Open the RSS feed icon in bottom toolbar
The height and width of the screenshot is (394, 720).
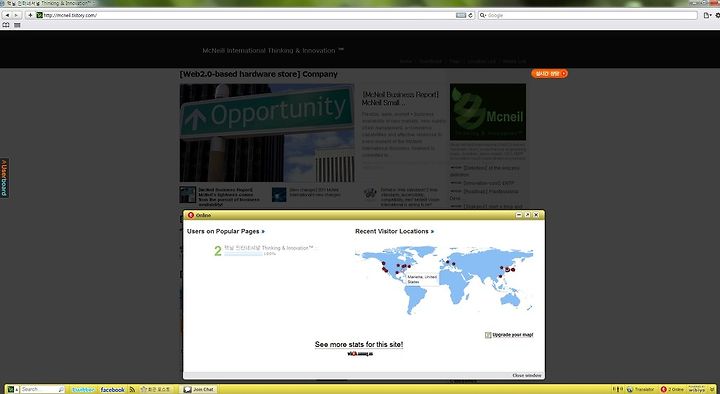(132, 389)
